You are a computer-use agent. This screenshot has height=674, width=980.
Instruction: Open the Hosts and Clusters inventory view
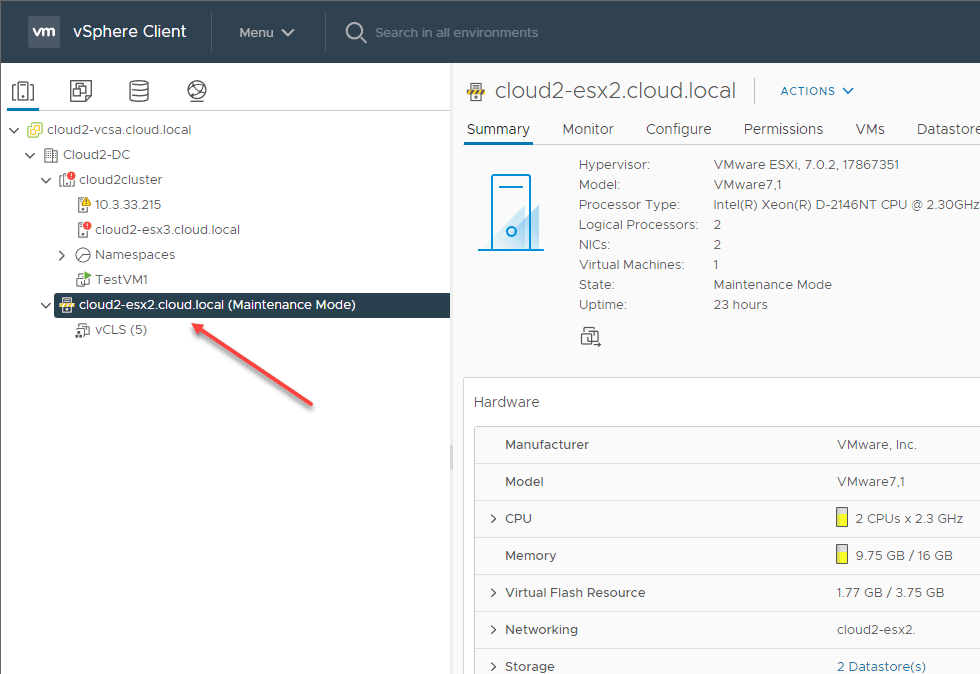click(23, 92)
